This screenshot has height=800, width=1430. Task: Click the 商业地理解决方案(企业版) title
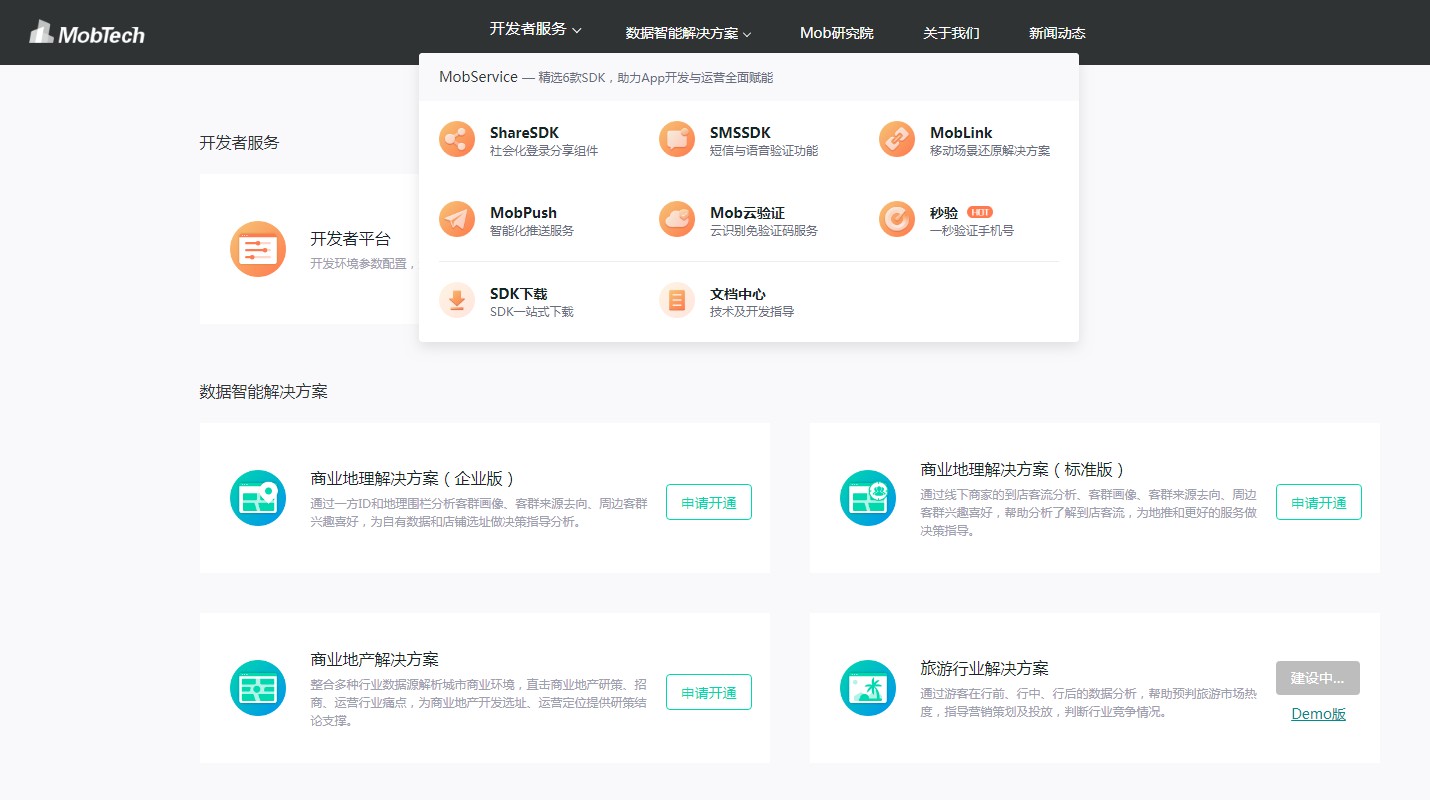coord(413,479)
